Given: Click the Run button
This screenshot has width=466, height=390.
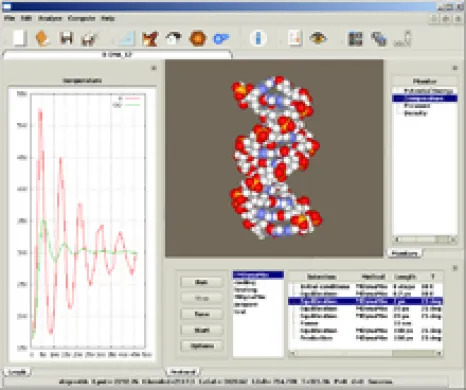Looking at the screenshot, I should pyautogui.click(x=202, y=282).
